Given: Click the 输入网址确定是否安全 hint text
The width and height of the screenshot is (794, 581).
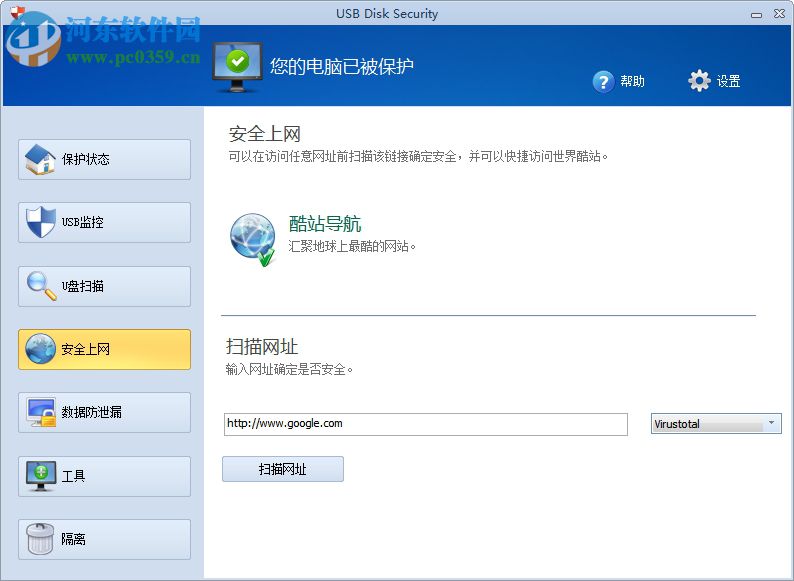Looking at the screenshot, I should (x=289, y=369).
